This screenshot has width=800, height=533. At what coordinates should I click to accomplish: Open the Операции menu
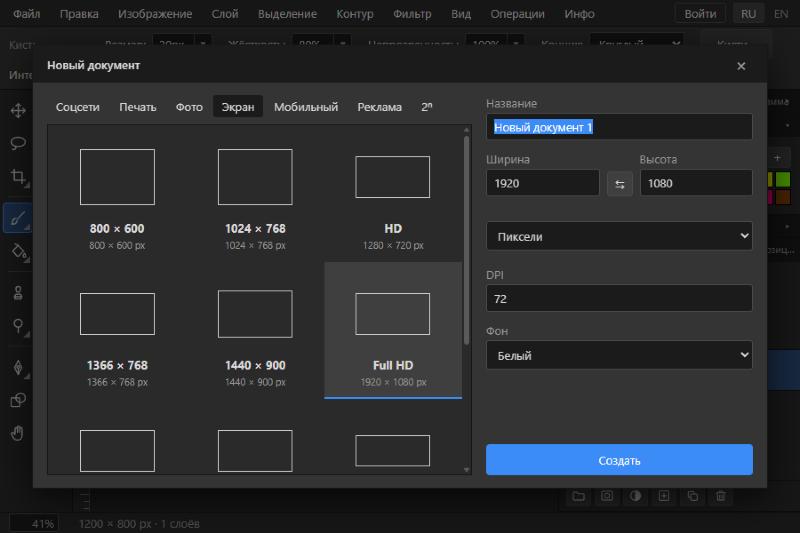pyautogui.click(x=517, y=14)
